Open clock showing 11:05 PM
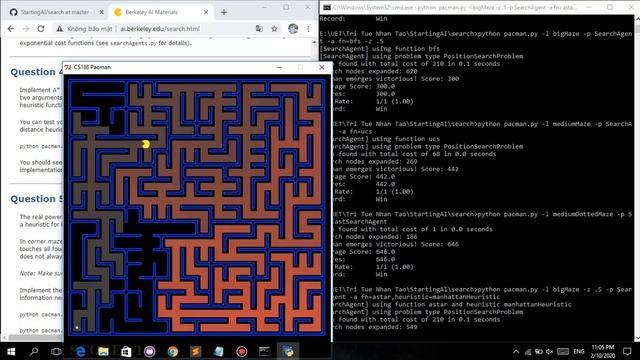 (x=602, y=351)
